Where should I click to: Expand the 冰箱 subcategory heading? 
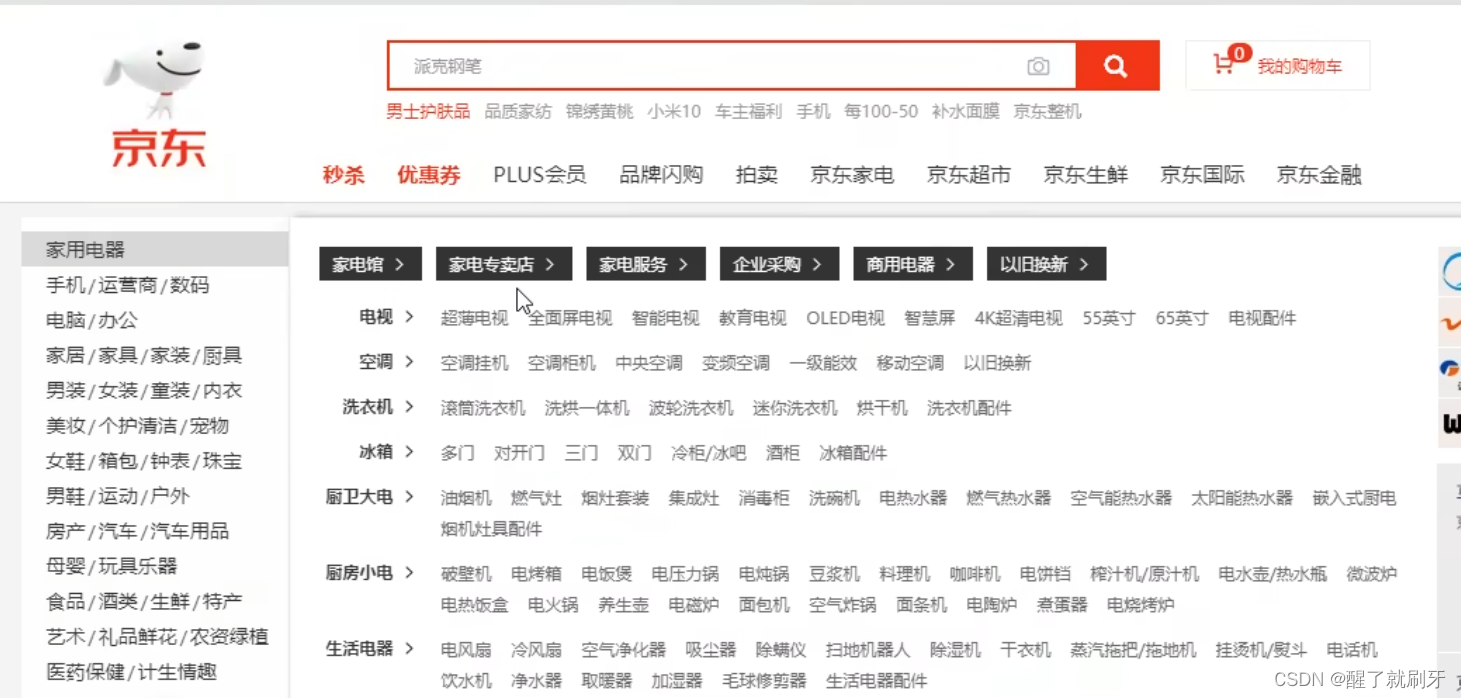[386, 452]
